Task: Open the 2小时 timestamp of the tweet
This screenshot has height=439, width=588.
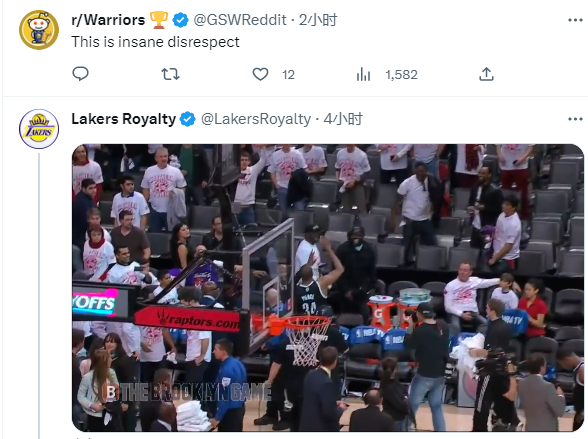Action: point(318,20)
